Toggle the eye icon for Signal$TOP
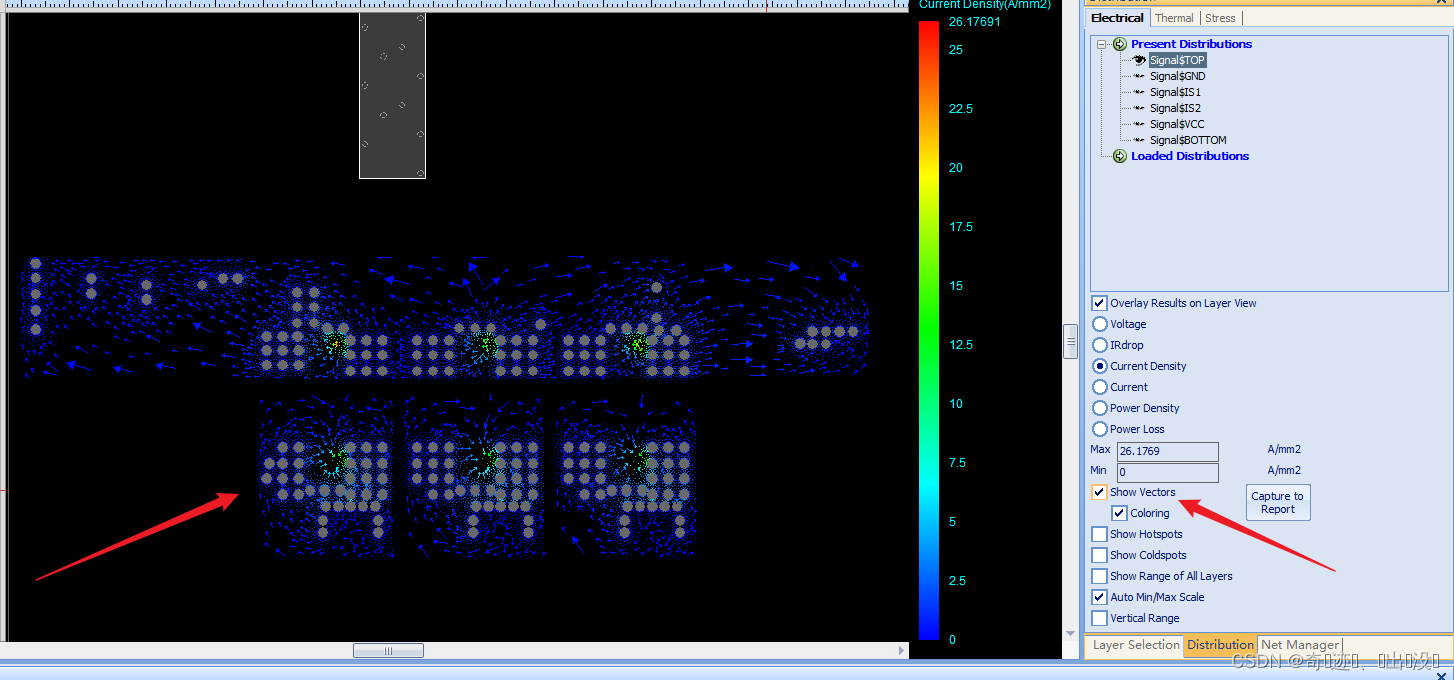 point(1139,60)
